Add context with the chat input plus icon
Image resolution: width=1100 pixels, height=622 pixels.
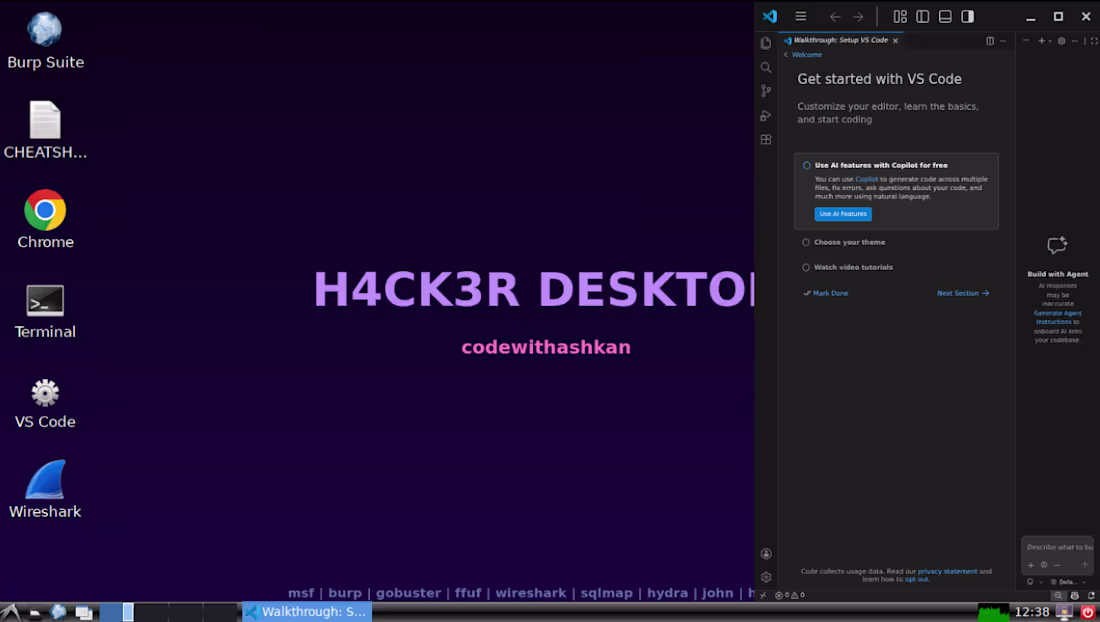(x=1031, y=565)
